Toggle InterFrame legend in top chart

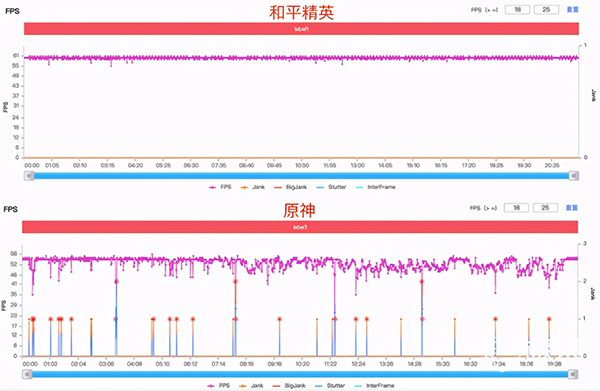375,187
